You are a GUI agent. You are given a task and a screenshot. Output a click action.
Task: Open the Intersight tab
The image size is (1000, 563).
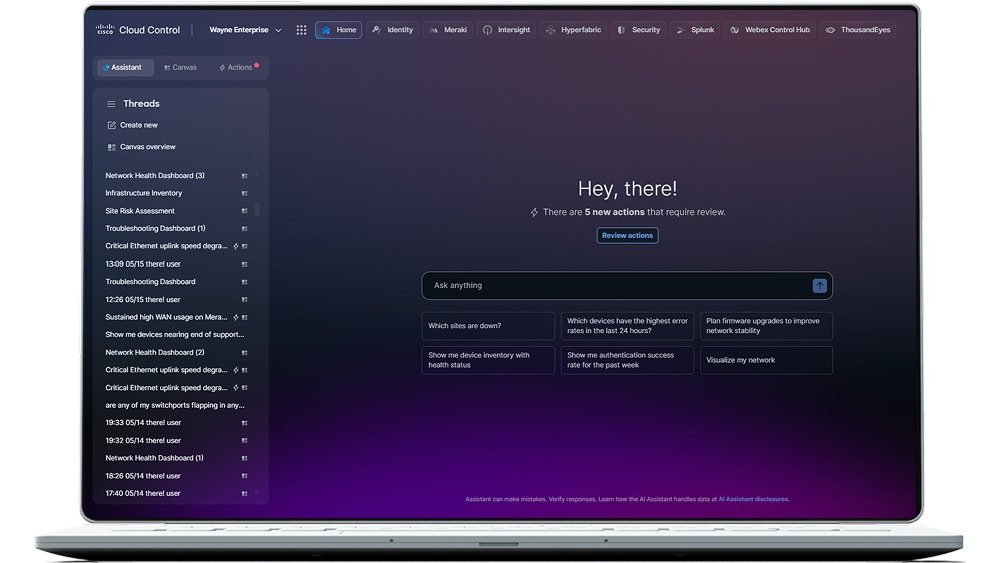(506, 30)
